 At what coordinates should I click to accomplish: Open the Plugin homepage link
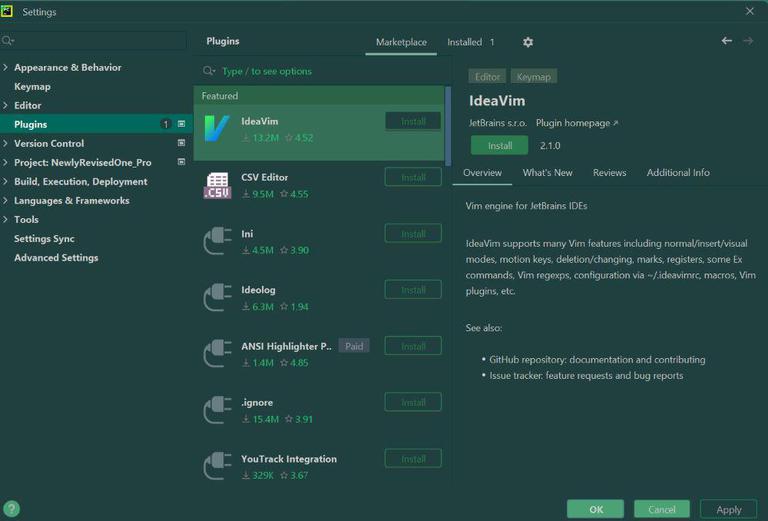coord(576,123)
